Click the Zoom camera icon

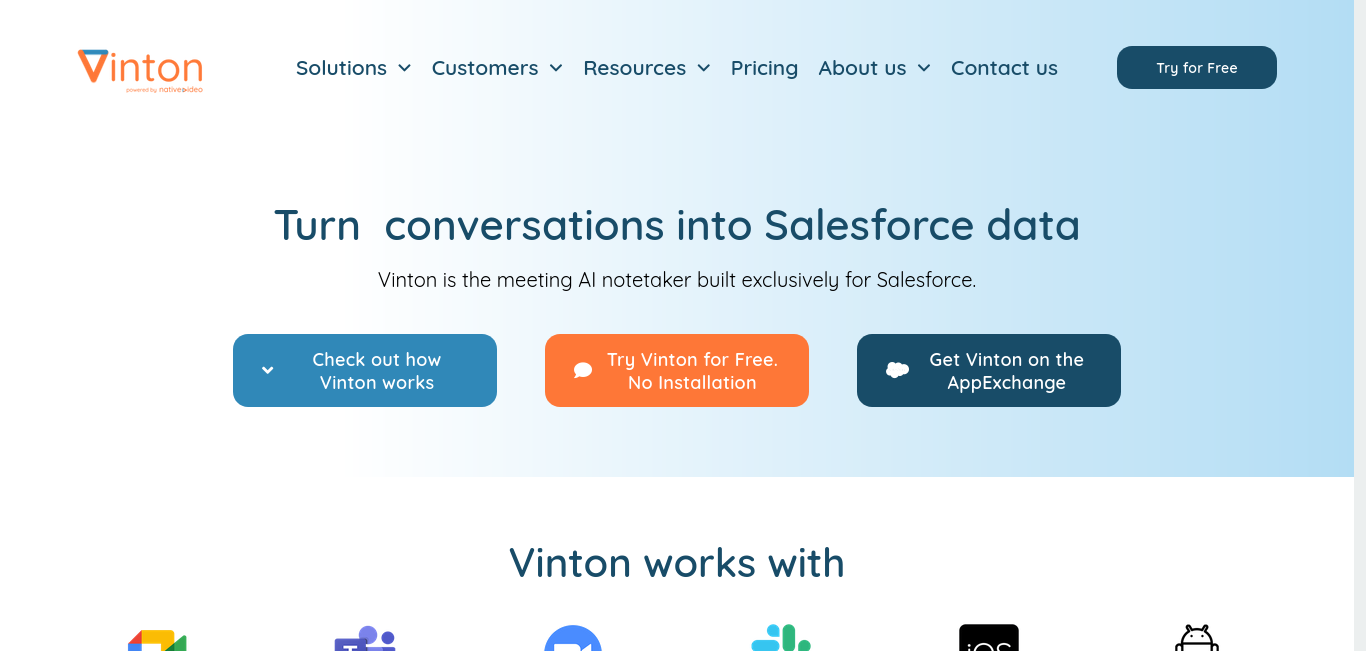(x=573, y=638)
